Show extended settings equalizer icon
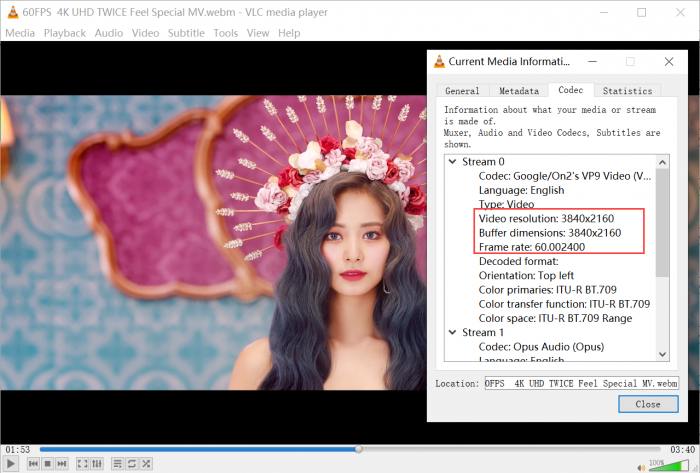This screenshot has width=700, height=473. point(97,464)
